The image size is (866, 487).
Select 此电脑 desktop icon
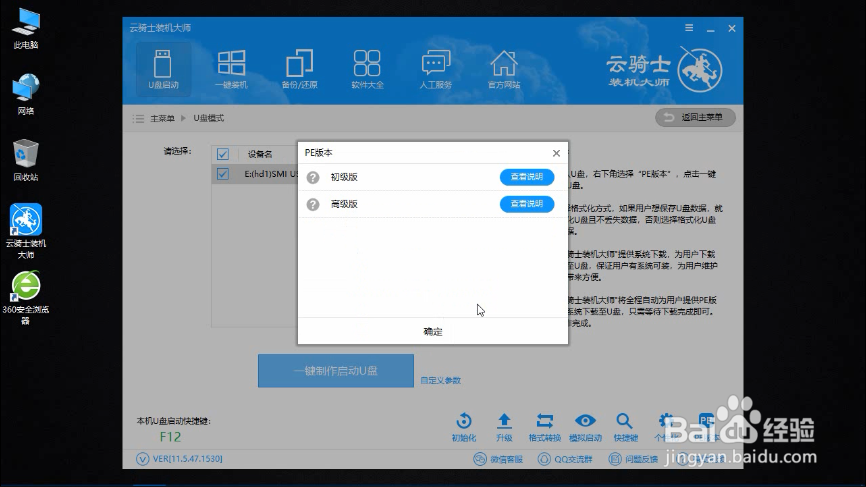tap(26, 29)
